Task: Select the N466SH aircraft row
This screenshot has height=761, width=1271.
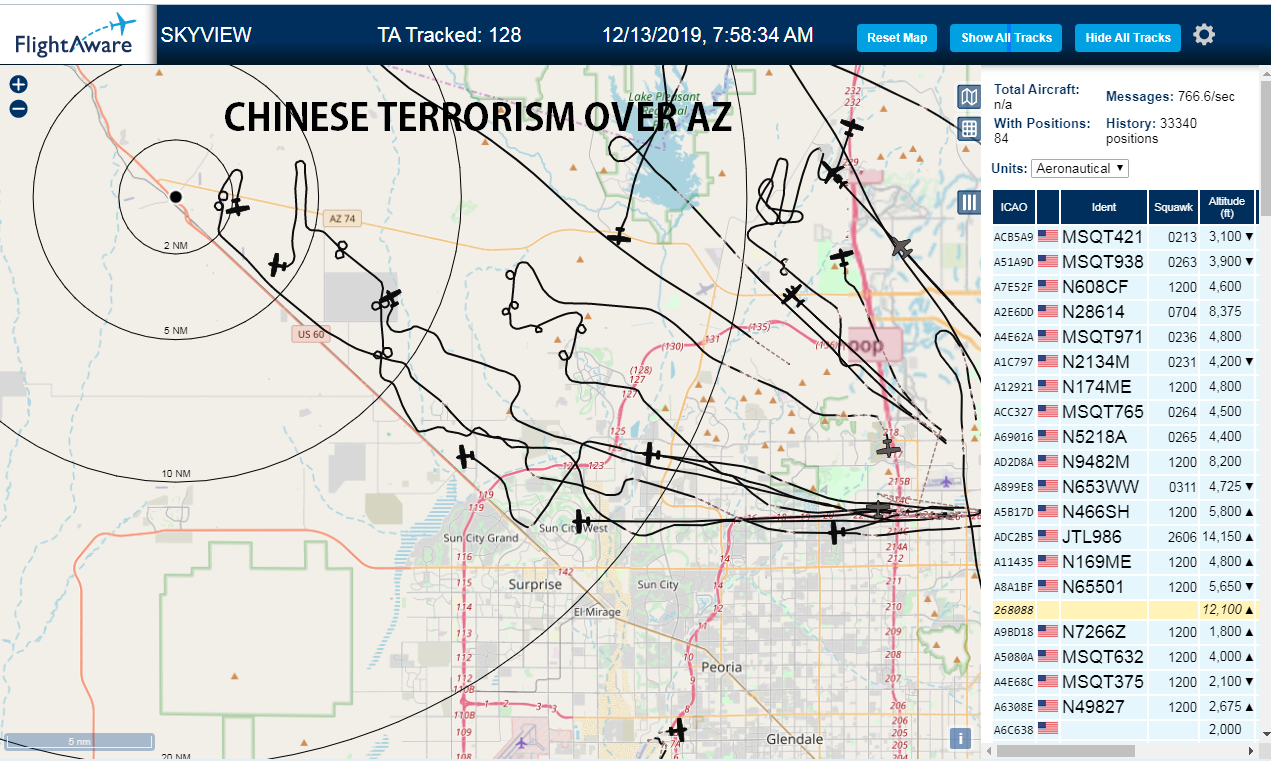Action: (1124, 512)
